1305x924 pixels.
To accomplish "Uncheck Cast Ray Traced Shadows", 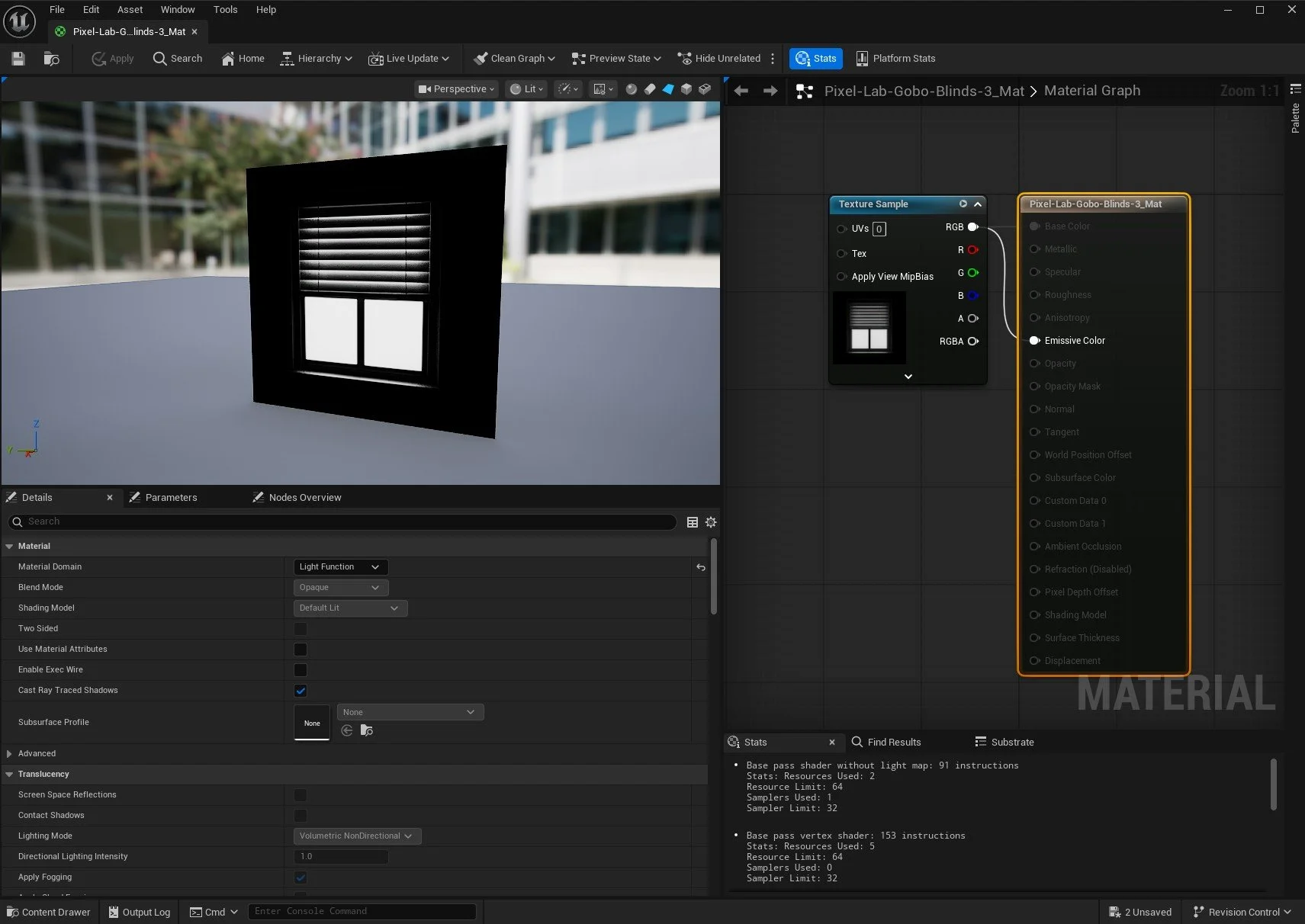I will coord(301,691).
